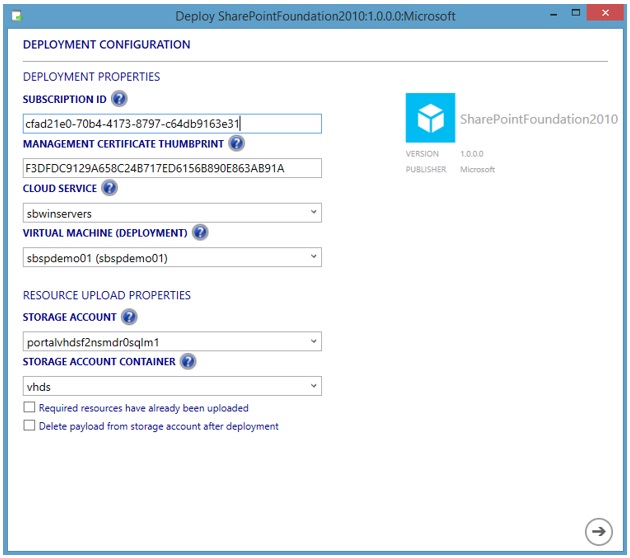630x558 pixels.
Task: Expand the Cloud Service dropdown sbwinservers
Action: pyautogui.click(x=172, y=213)
